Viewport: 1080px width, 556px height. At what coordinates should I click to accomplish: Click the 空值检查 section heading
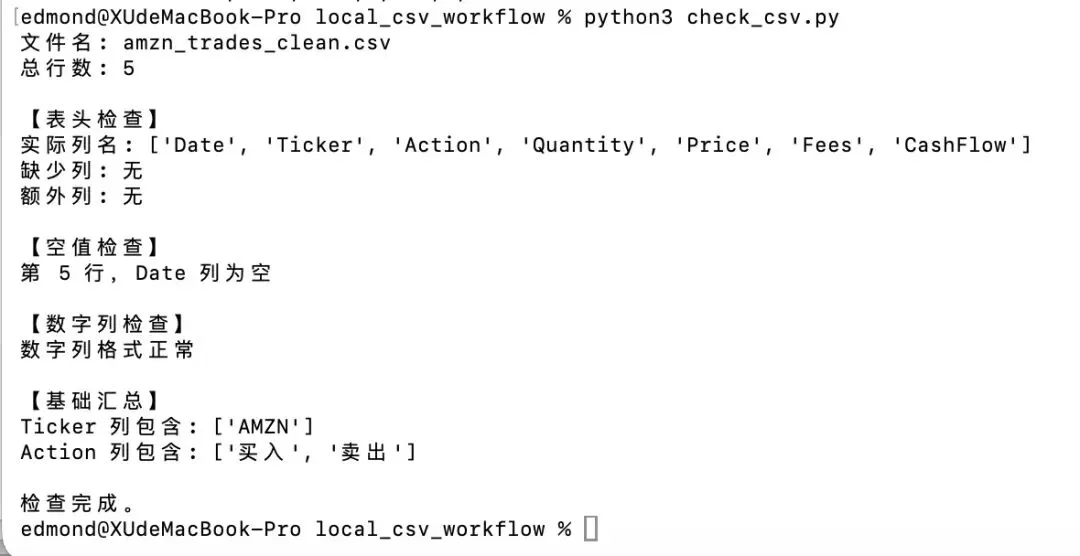coord(93,247)
